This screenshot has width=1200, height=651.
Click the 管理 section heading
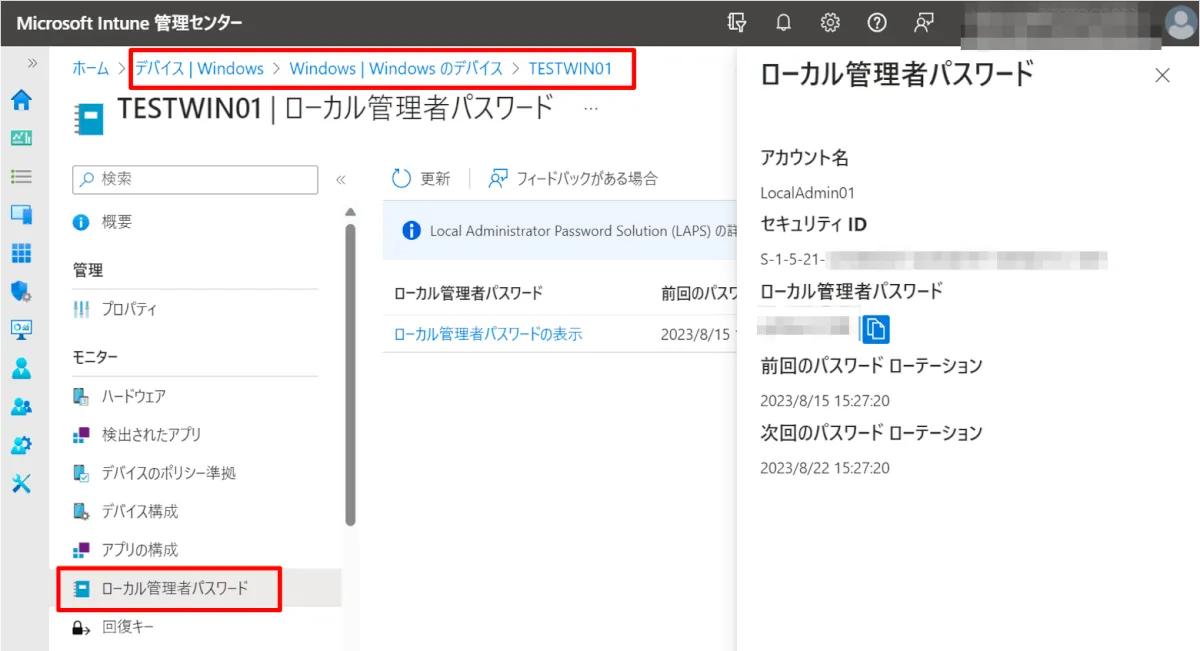pyautogui.click(x=88, y=270)
